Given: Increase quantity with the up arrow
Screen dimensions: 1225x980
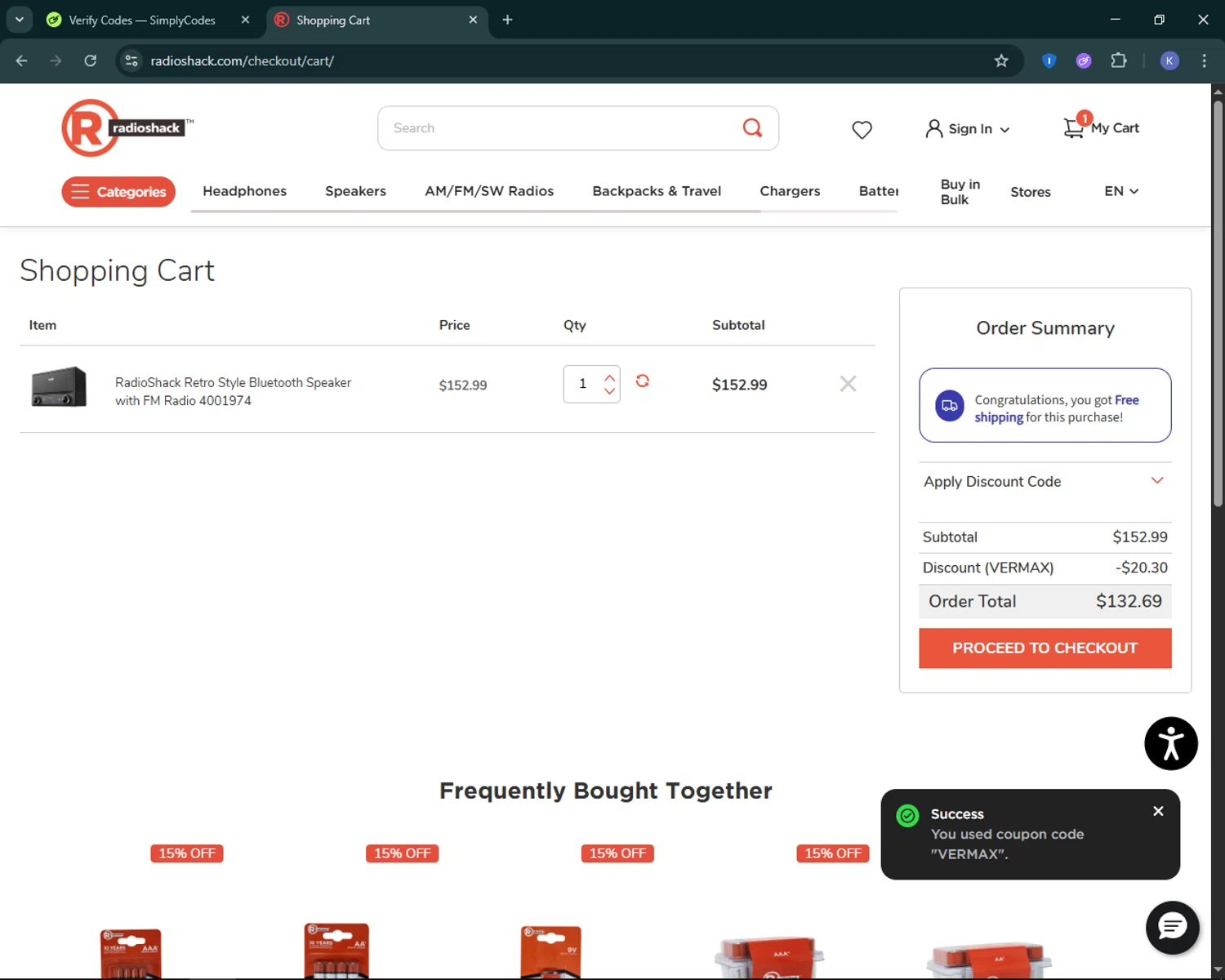Looking at the screenshot, I should pos(609,377).
